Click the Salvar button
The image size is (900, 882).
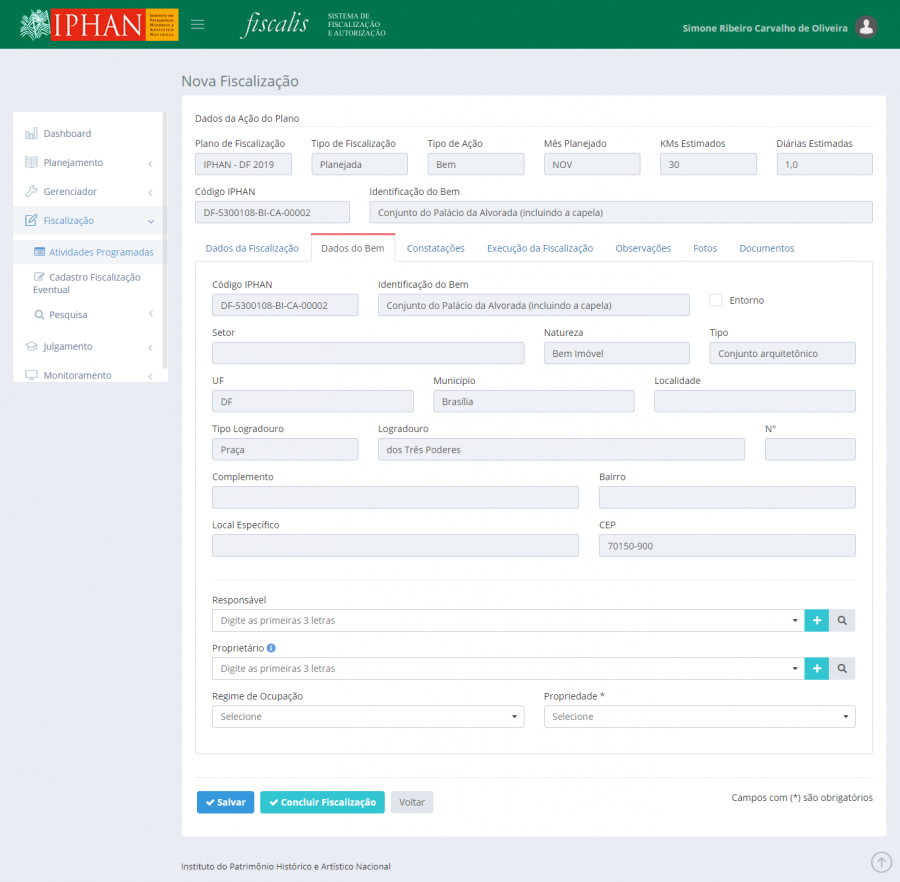pos(225,802)
